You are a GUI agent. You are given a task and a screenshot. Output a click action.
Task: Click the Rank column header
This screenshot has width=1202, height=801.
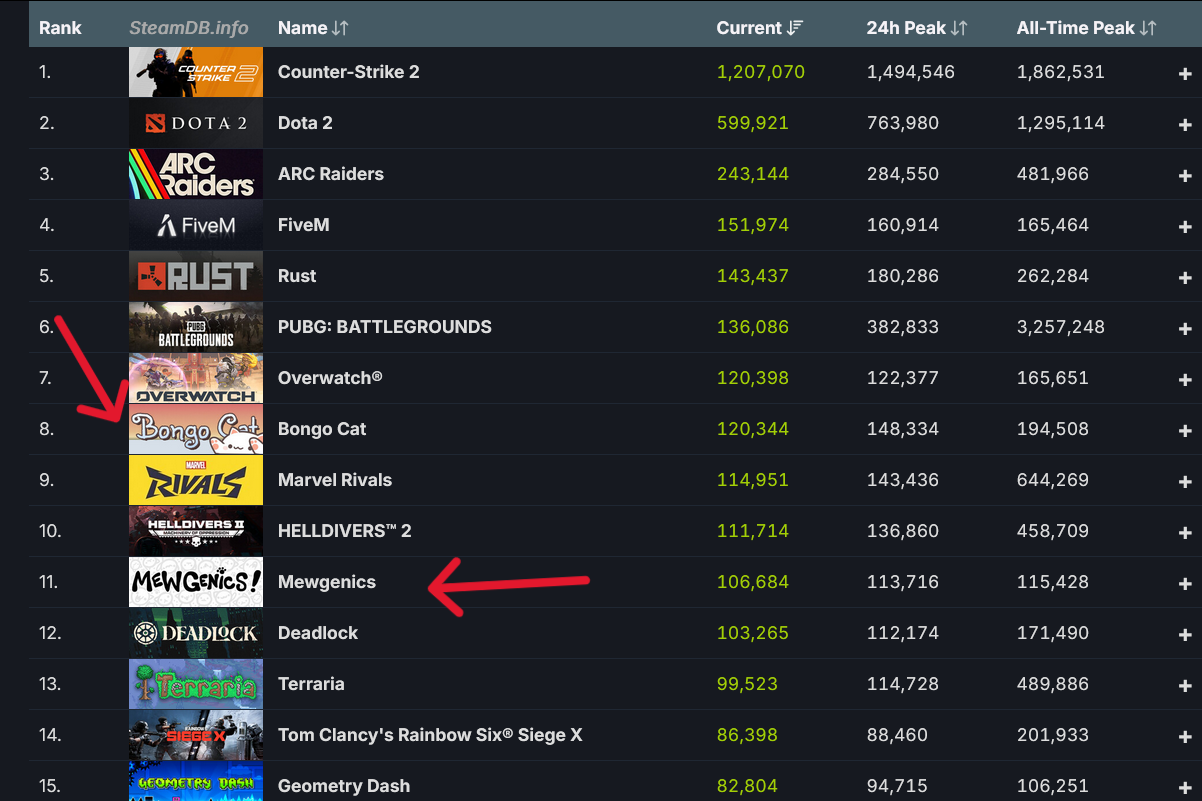pos(60,28)
